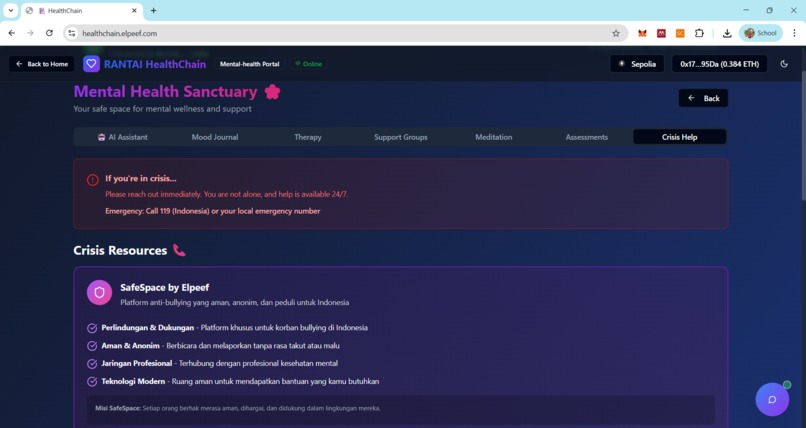Open the Support Groups tab
The image size is (806, 428).
click(x=401, y=137)
